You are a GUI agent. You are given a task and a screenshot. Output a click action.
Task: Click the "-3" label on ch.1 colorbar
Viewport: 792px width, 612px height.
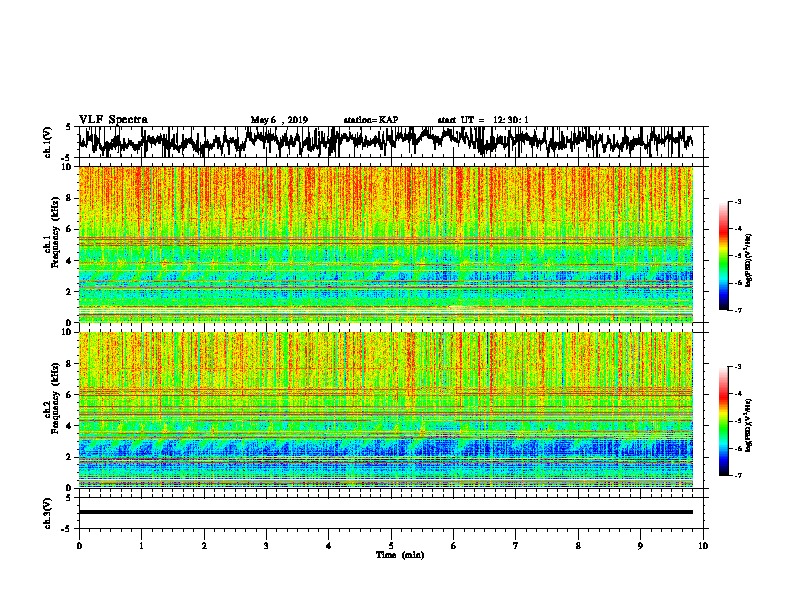tap(737, 201)
